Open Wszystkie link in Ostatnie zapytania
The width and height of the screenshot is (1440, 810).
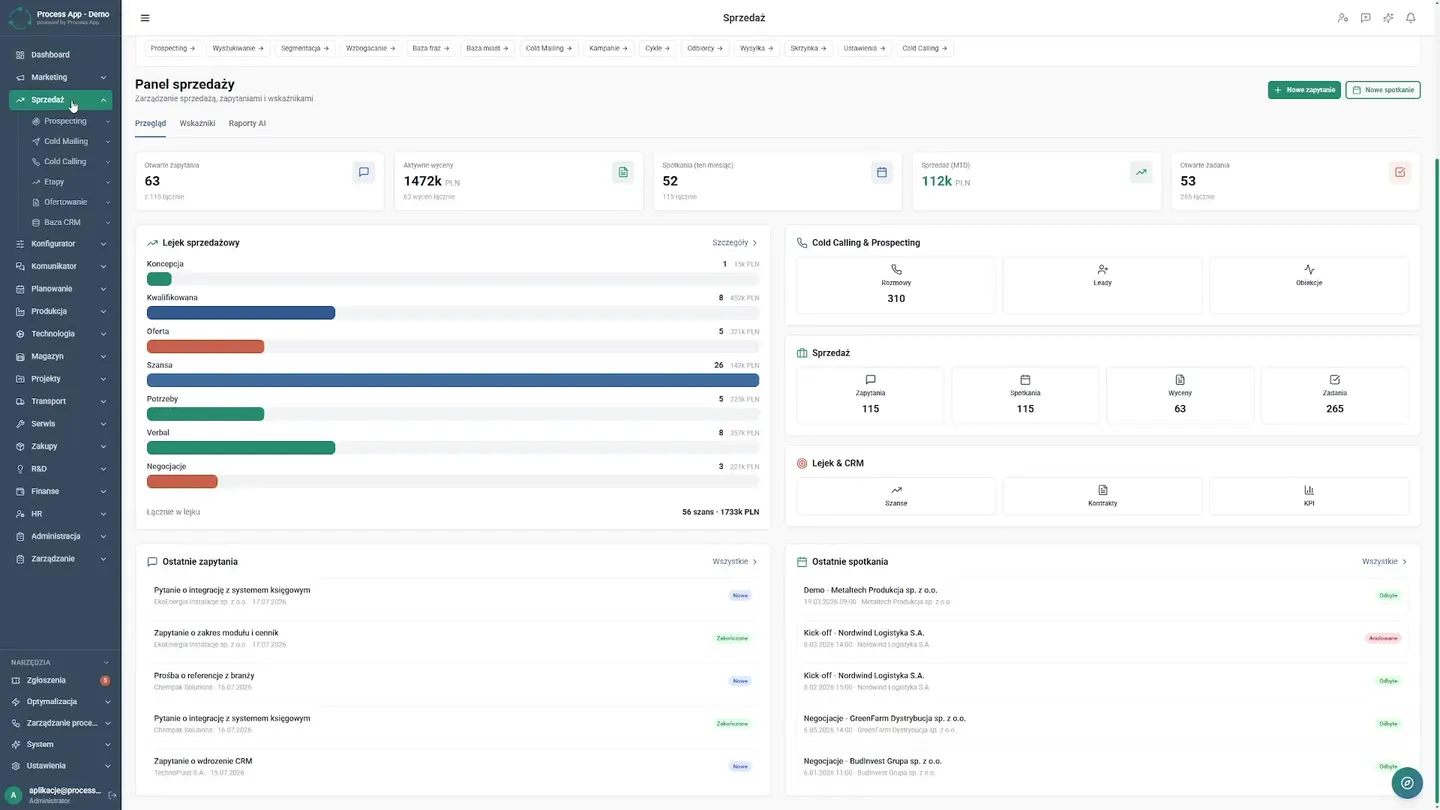735,561
